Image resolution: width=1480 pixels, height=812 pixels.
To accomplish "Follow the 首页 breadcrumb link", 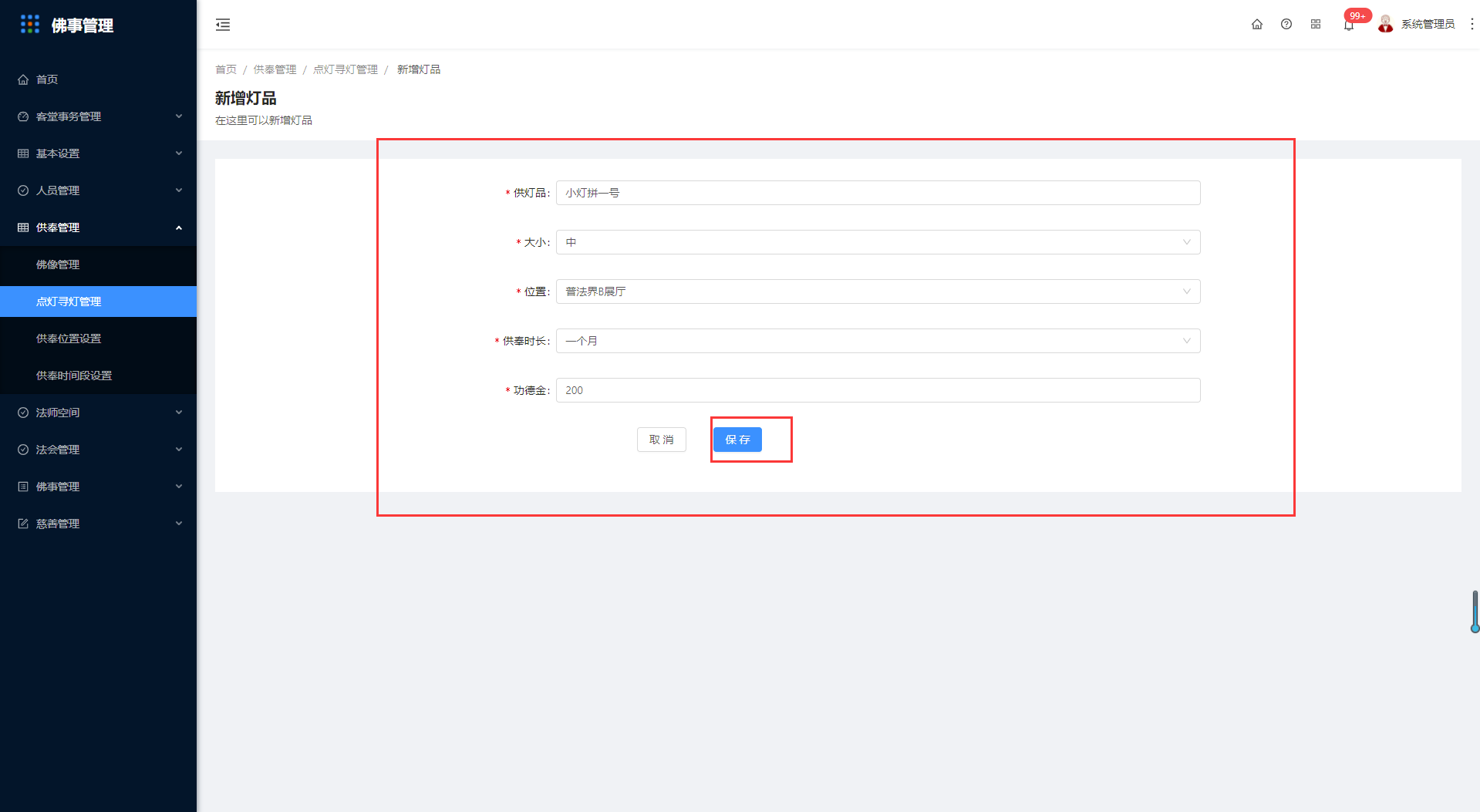I will 226,69.
